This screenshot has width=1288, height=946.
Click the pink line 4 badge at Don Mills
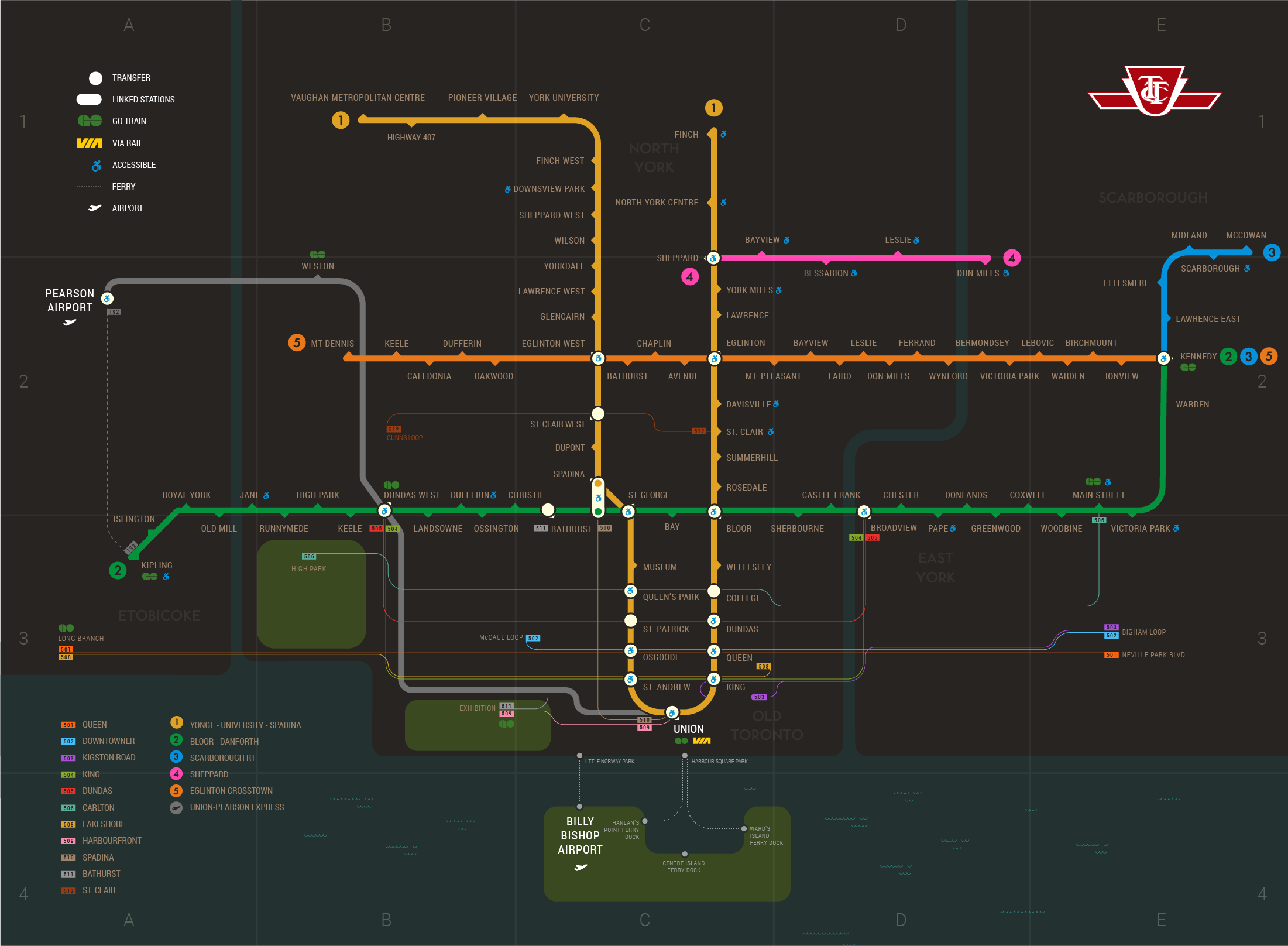1012,258
